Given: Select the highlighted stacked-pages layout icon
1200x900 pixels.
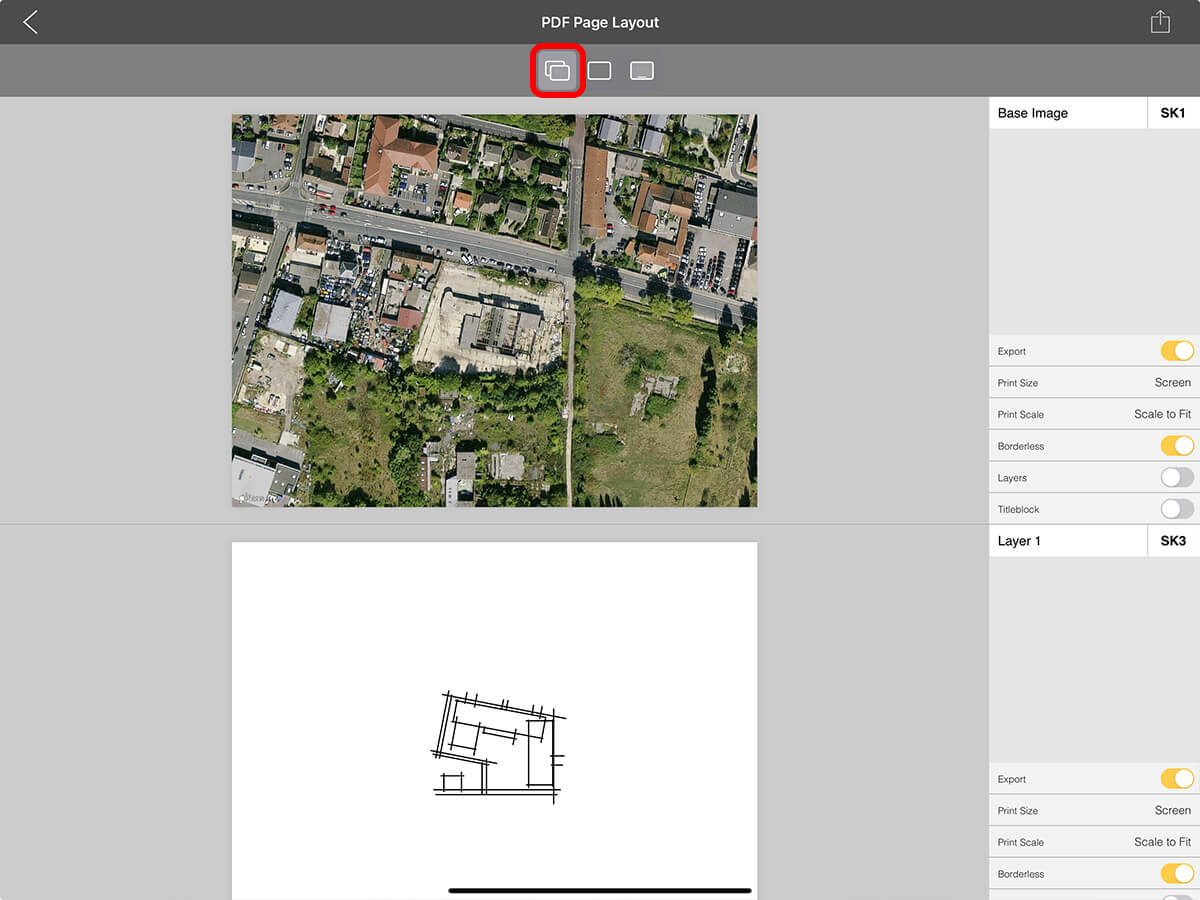Looking at the screenshot, I should tap(557, 71).
